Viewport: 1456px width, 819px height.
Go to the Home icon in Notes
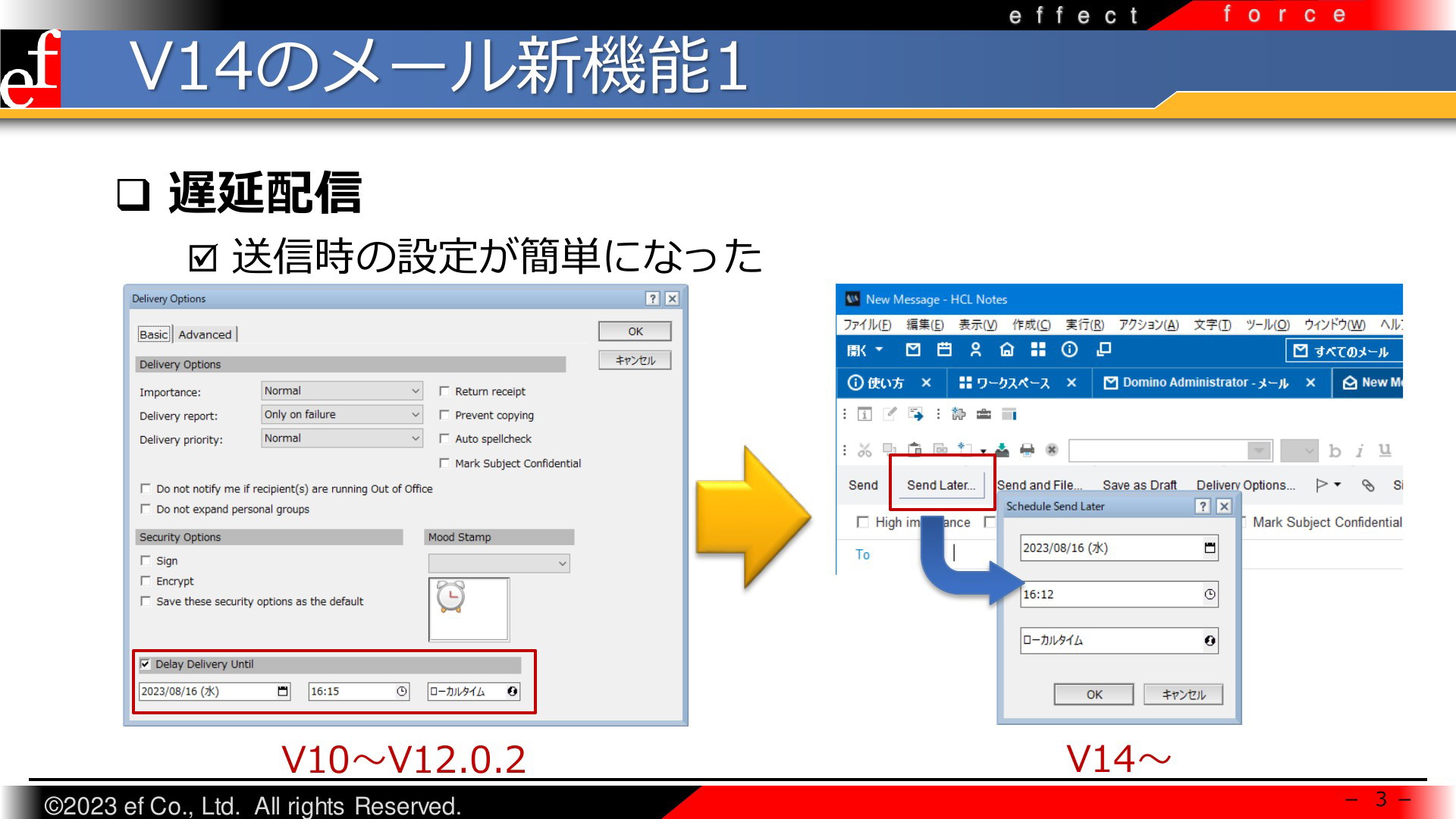(x=1007, y=350)
